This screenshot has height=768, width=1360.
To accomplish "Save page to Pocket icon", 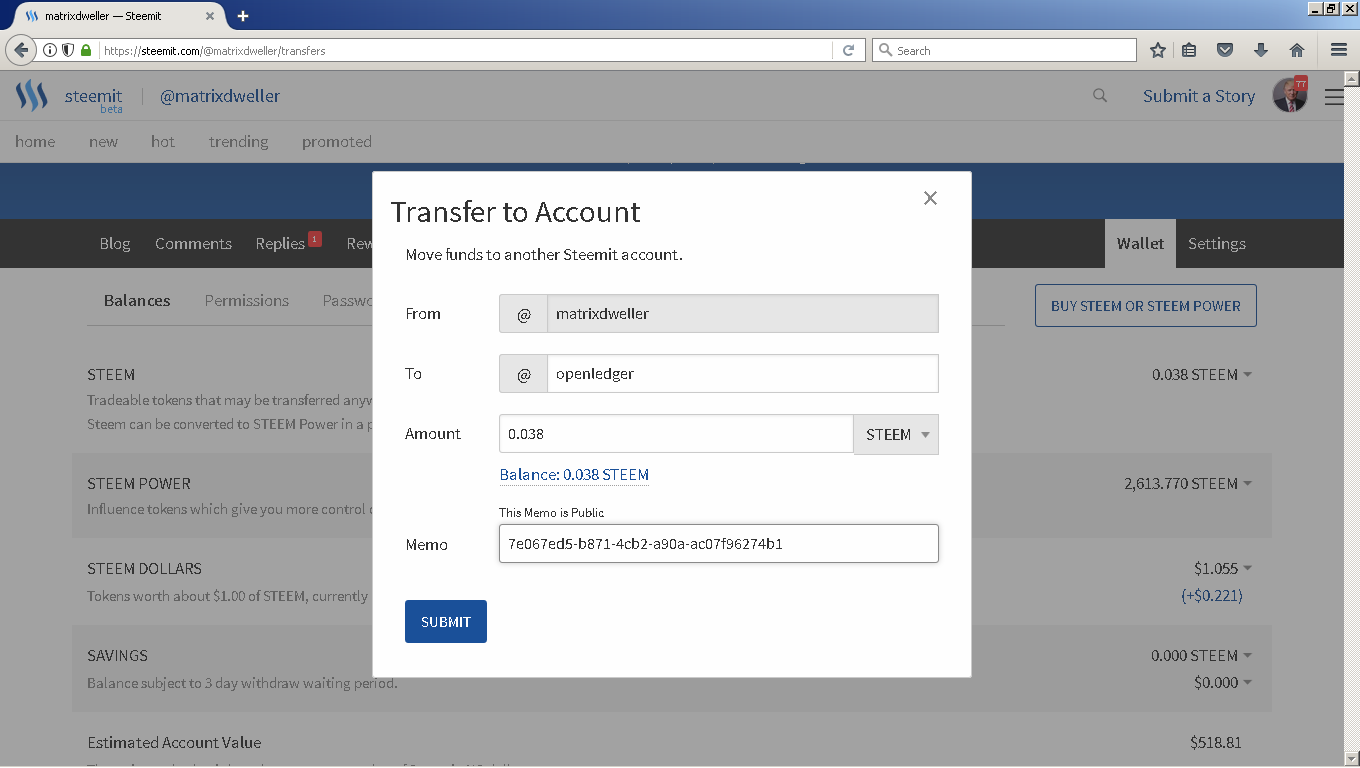I will [x=1225, y=50].
